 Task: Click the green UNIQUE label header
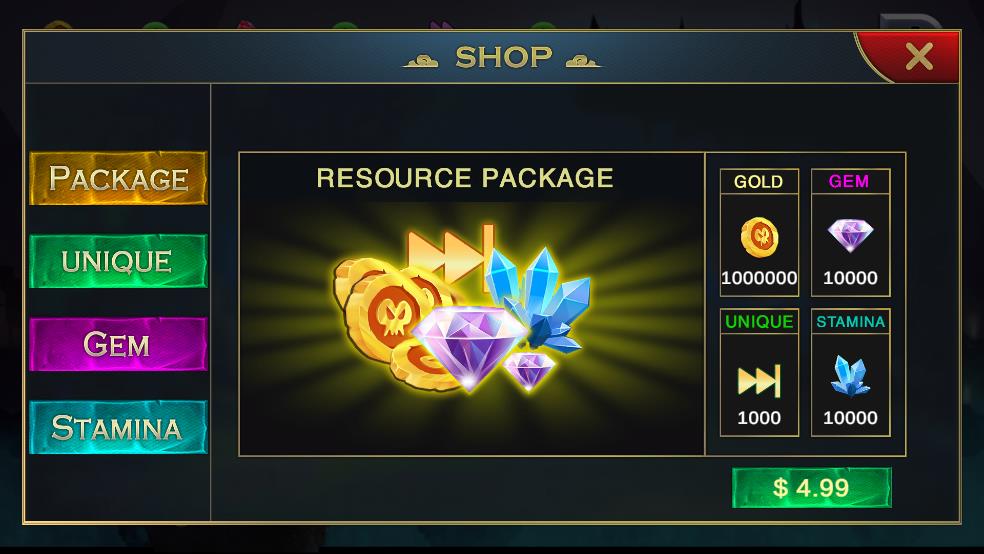[x=759, y=321]
